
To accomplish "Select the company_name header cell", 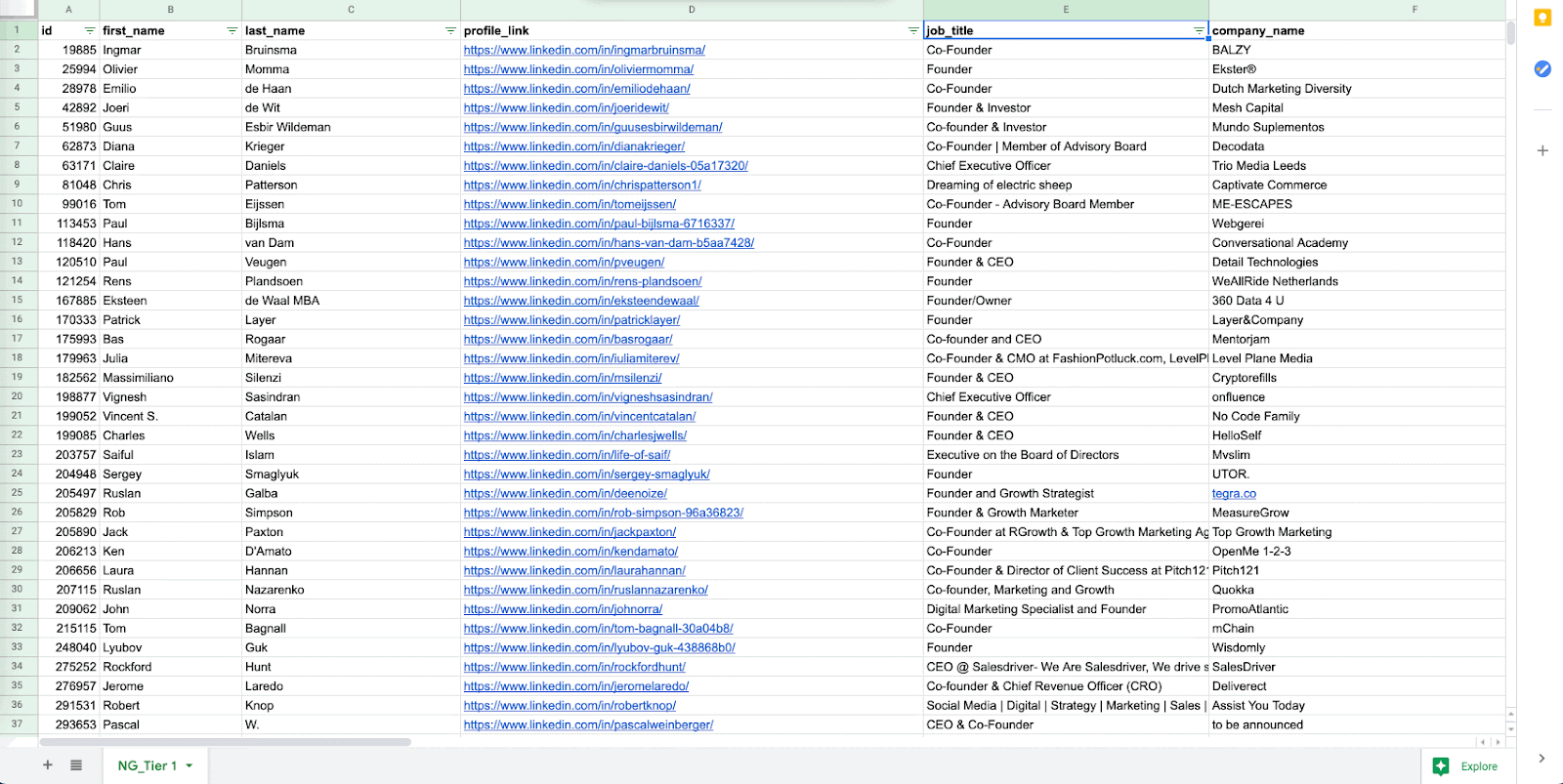I will [1357, 31].
